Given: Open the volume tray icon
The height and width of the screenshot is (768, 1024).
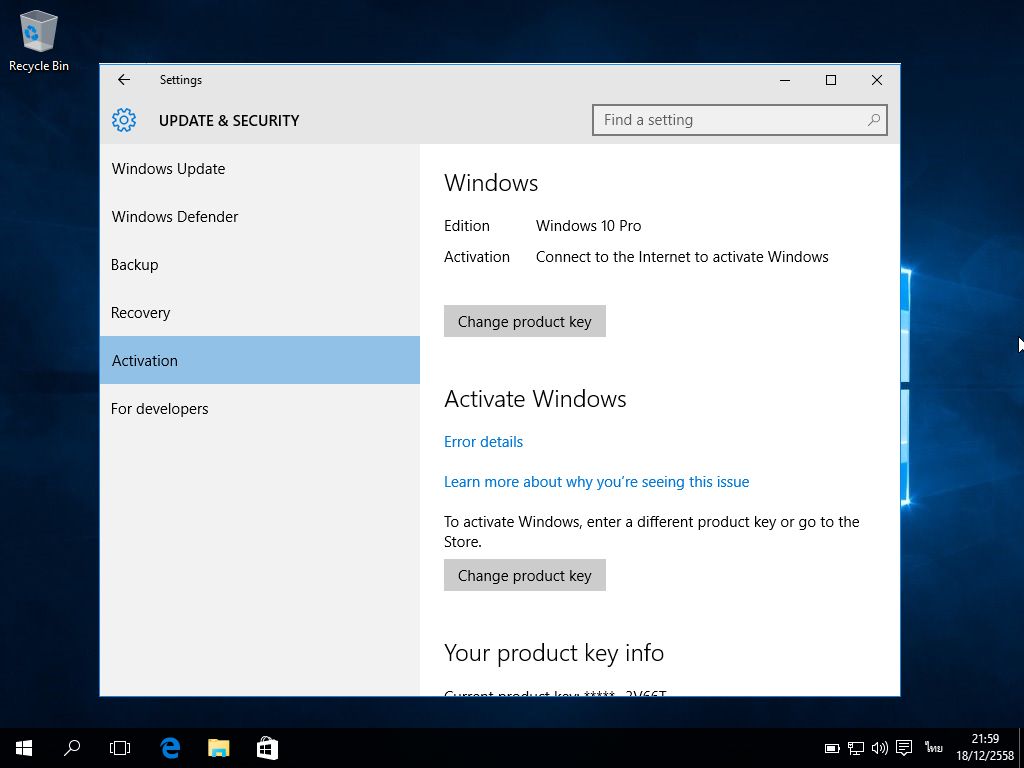Looking at the screenshot, I should [880, 748].
